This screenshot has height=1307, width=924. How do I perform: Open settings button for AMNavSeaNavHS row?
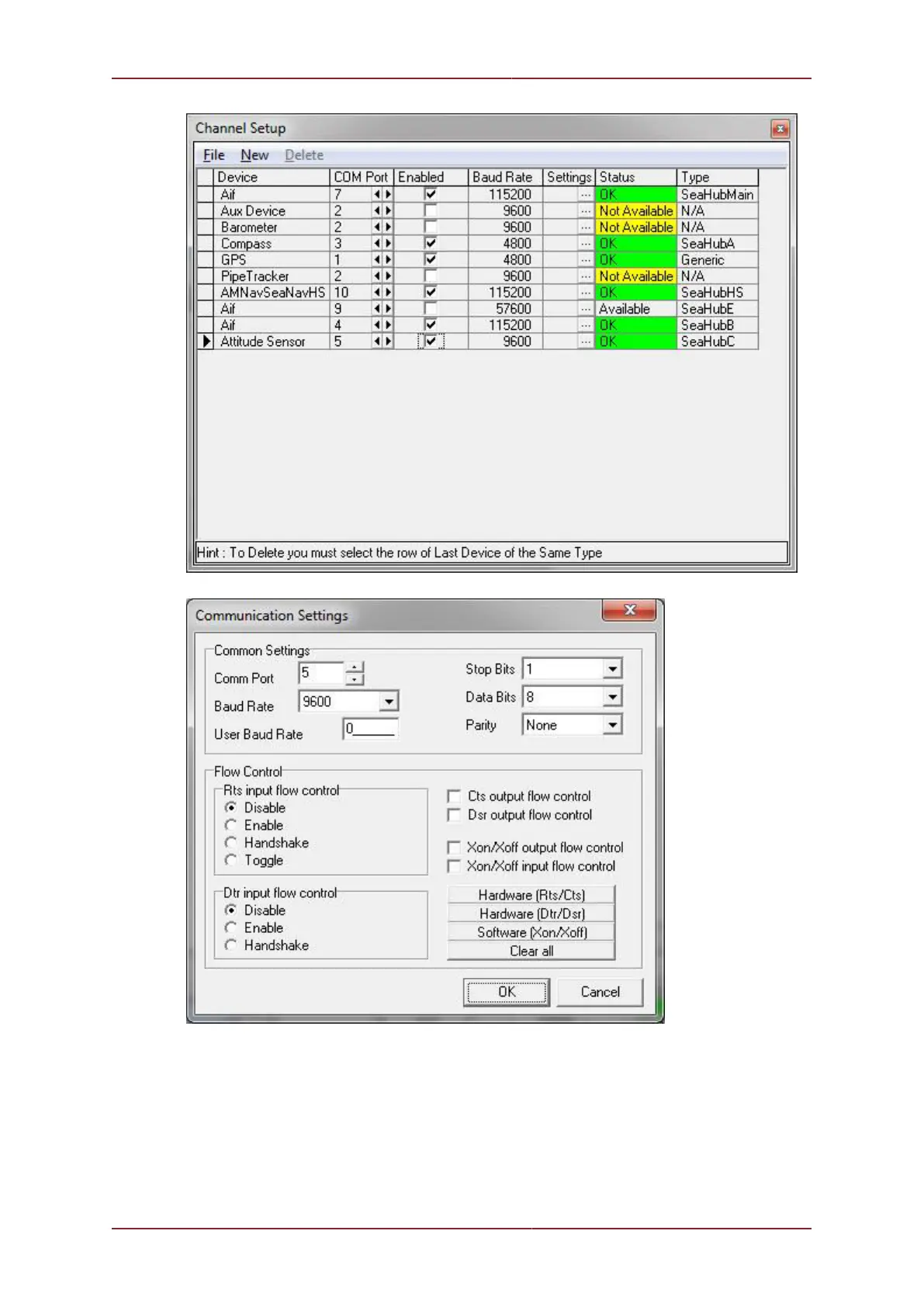tap(586, 293)
